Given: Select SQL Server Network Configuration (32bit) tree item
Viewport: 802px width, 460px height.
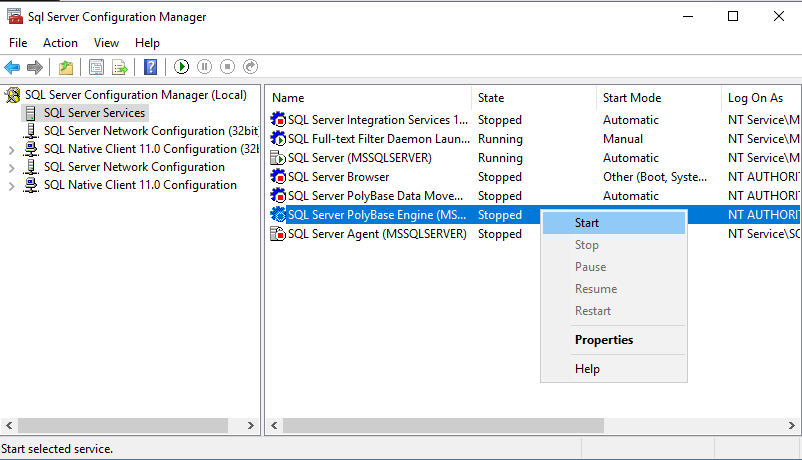Looking at the screenshot, I should 151,131.
